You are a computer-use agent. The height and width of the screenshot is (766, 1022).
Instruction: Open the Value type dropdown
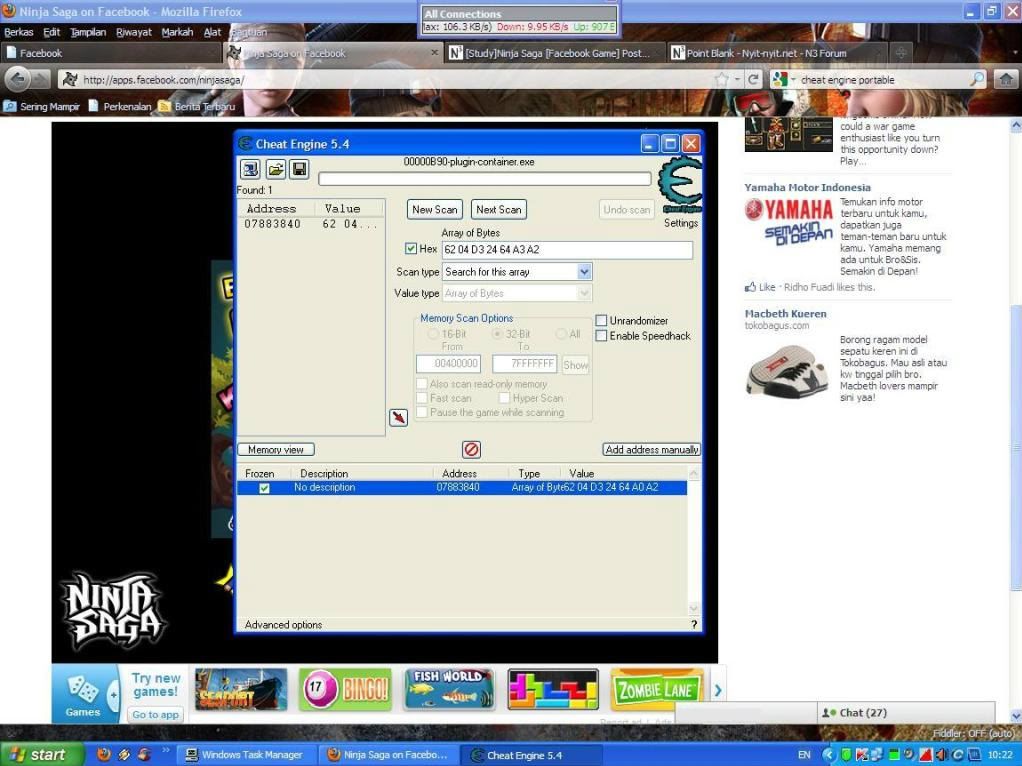point(584,293)
